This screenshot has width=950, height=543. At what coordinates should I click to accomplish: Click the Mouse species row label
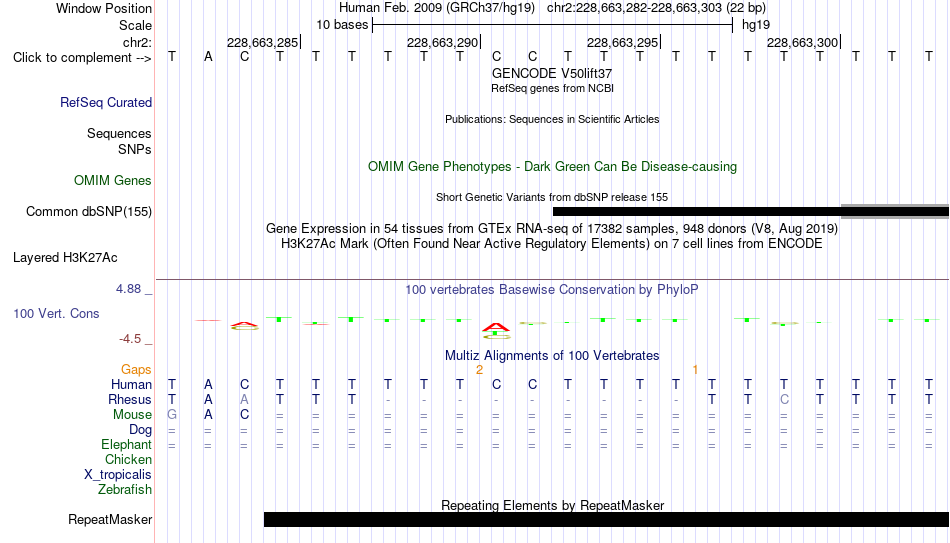coord(132,415)
